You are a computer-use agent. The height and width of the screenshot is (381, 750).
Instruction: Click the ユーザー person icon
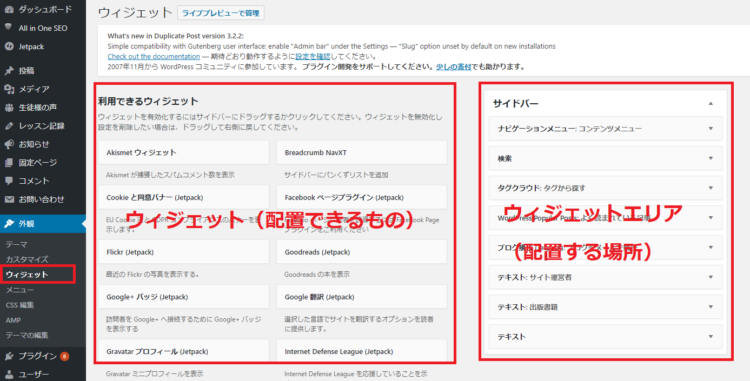(x=9, y=374)
